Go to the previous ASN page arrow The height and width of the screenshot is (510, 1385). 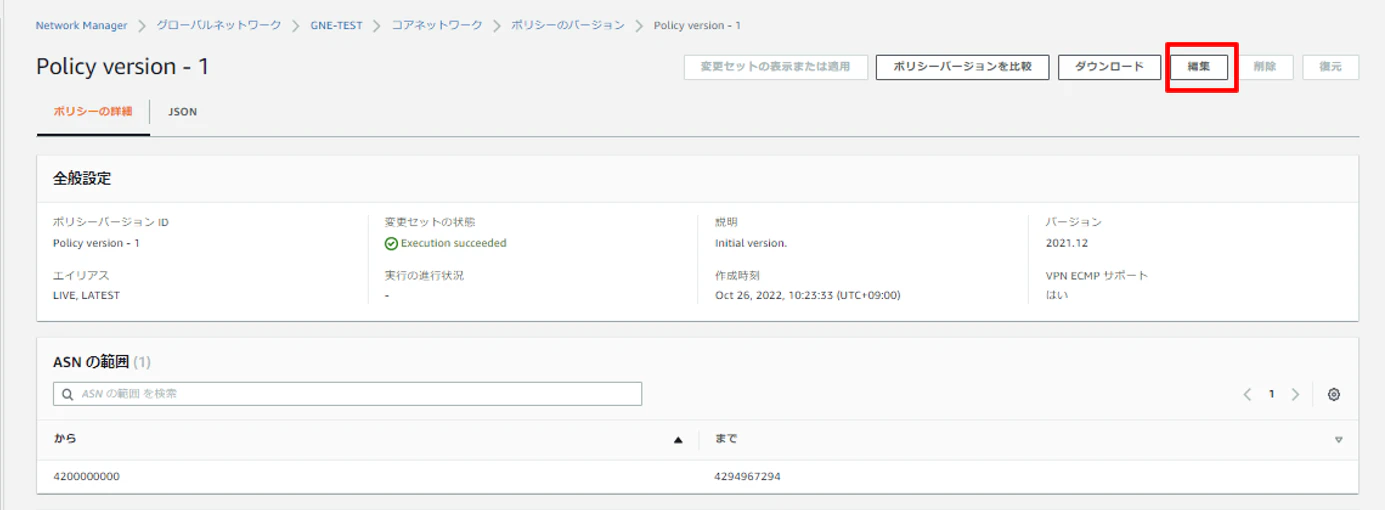pyautogui.click(x=1247, y=394)
